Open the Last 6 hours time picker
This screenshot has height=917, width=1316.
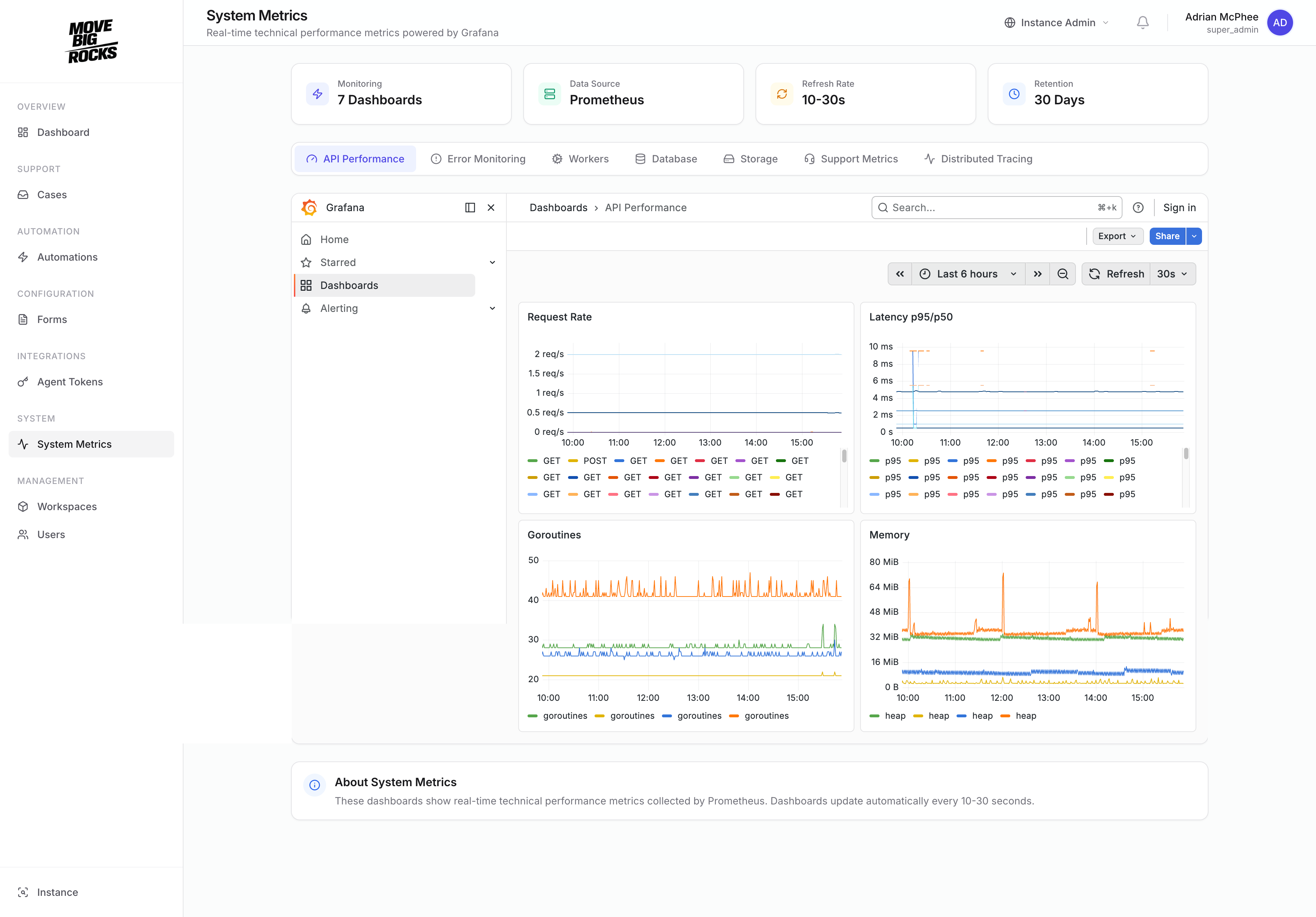pyautogui.click(x=968, y=274)
